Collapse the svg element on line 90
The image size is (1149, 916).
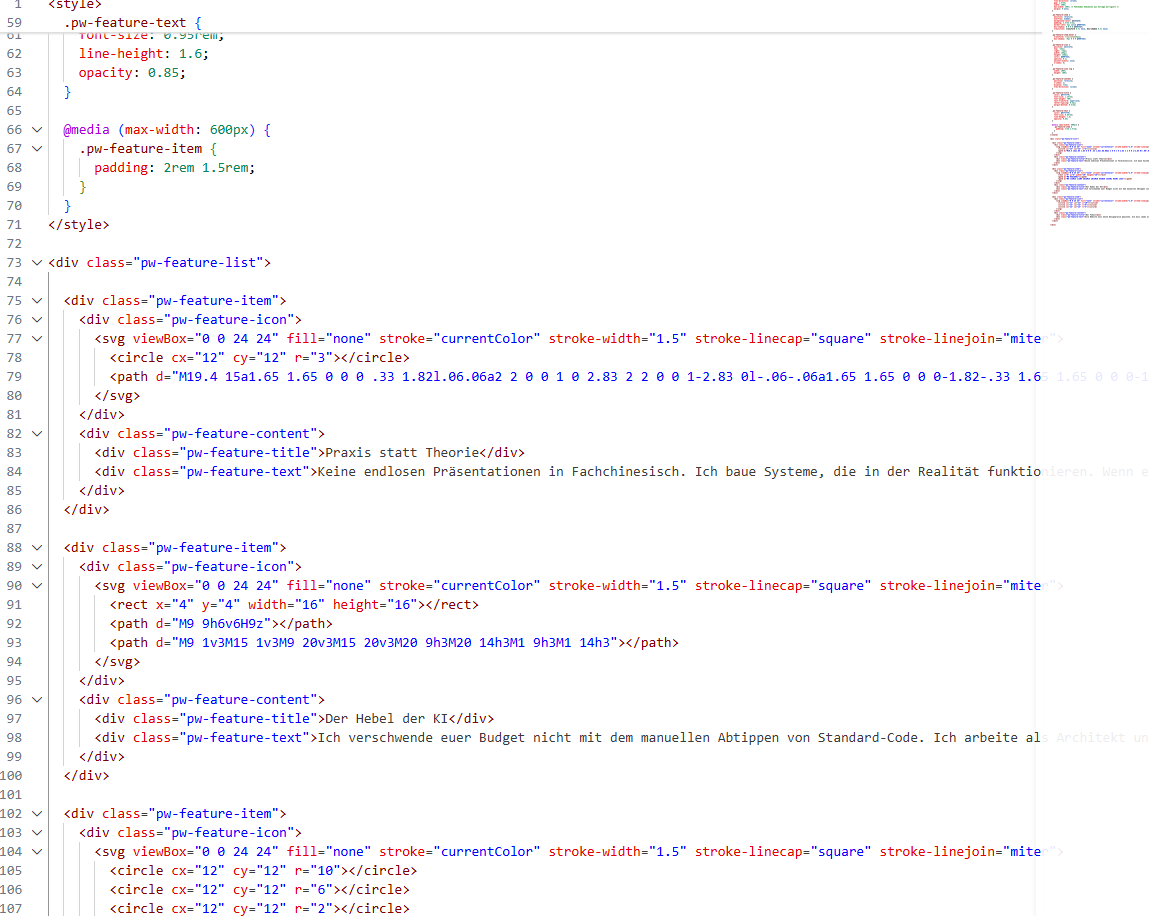tap(37, 586)
